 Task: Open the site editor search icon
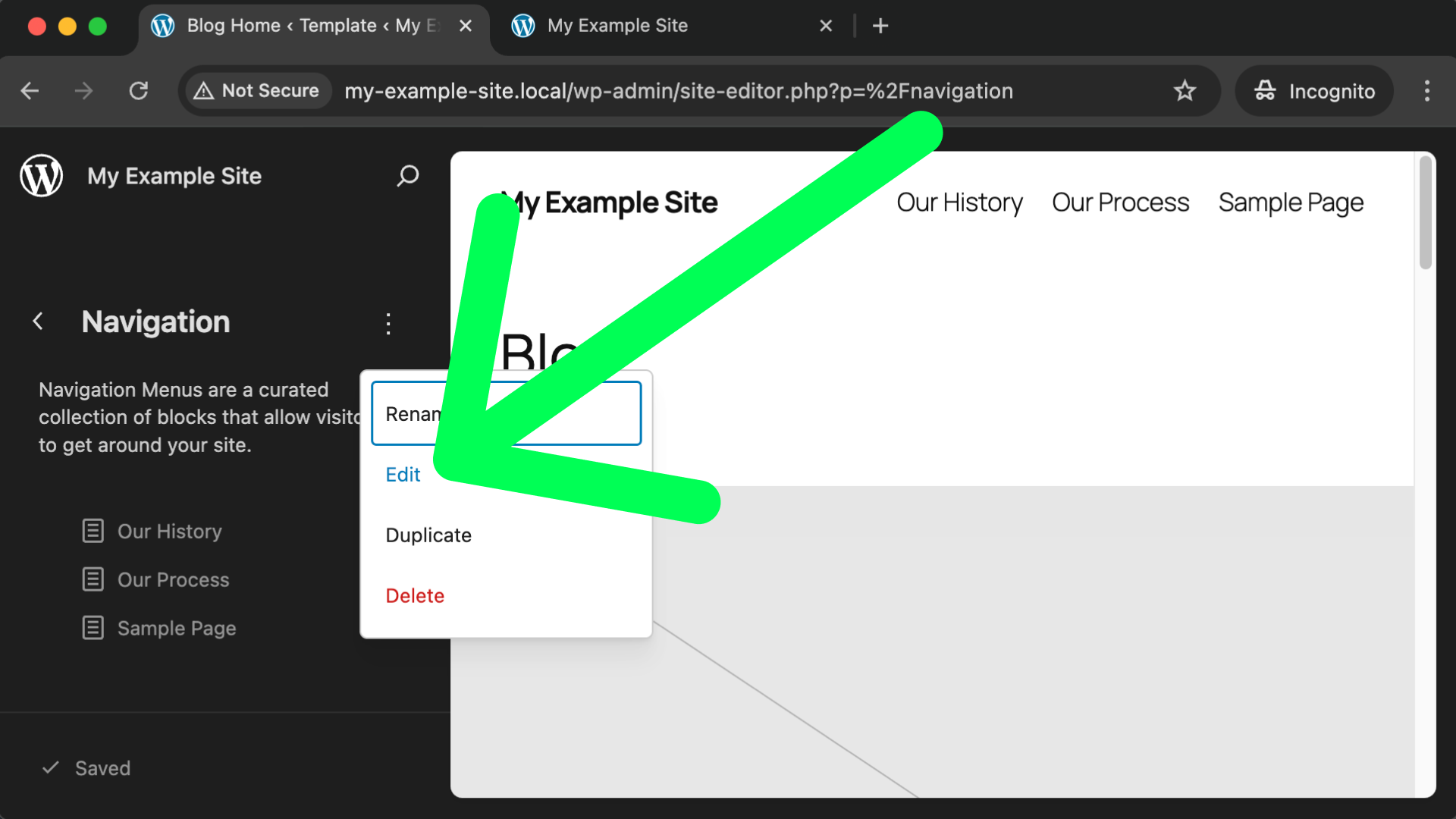407,176
